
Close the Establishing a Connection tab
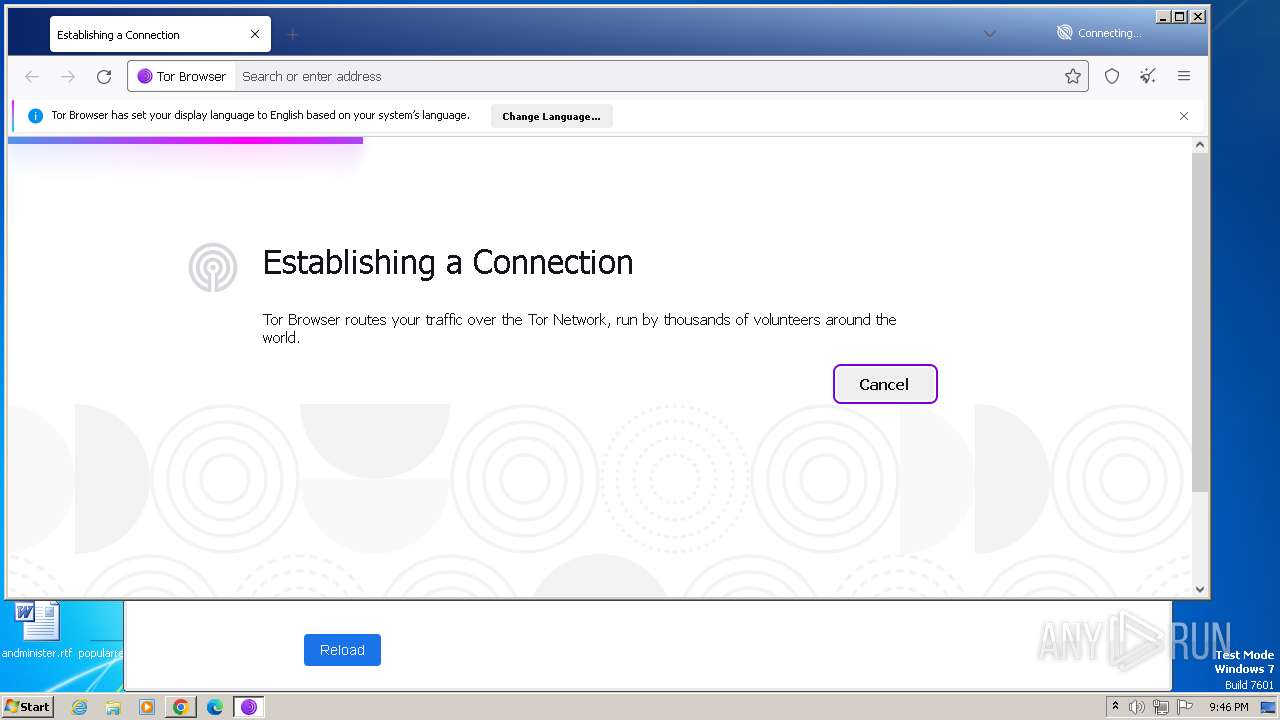click(255, 34)
